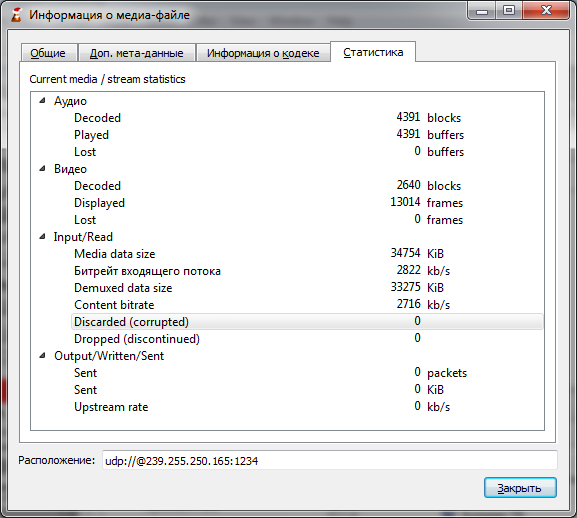Select the Upstream rate row
Viewport: 577px width, 518px height.
tap(307, 407)
